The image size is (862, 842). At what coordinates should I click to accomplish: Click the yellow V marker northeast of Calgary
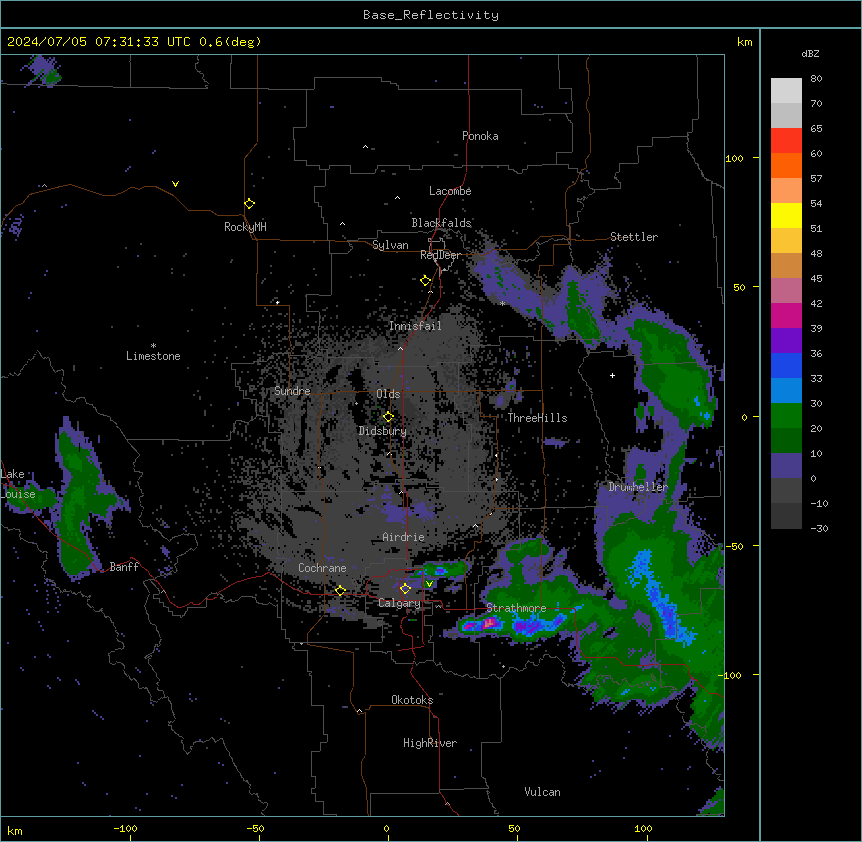click(429, 584)
